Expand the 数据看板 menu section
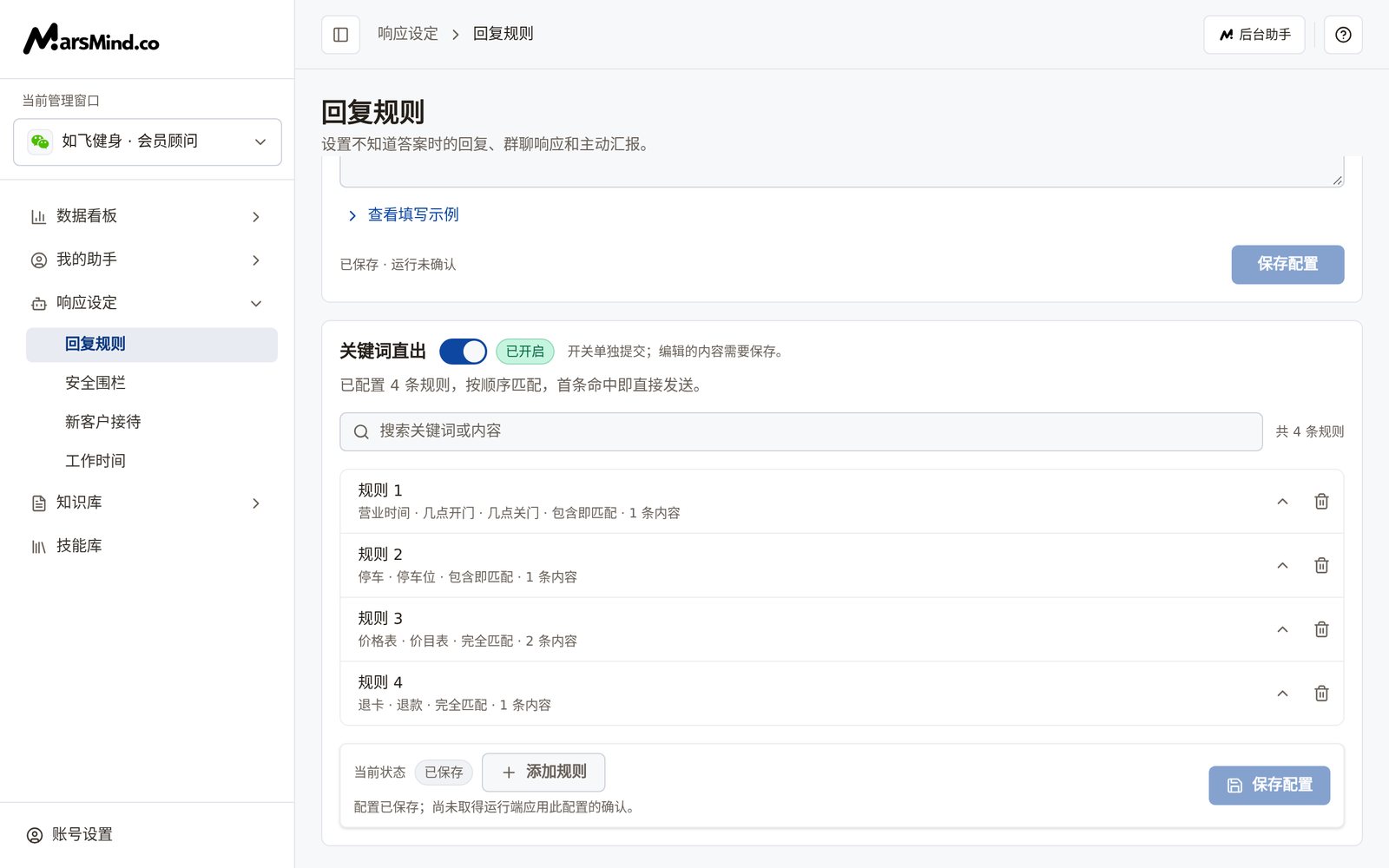This screenshot has width=1389, height=868. 256,216
